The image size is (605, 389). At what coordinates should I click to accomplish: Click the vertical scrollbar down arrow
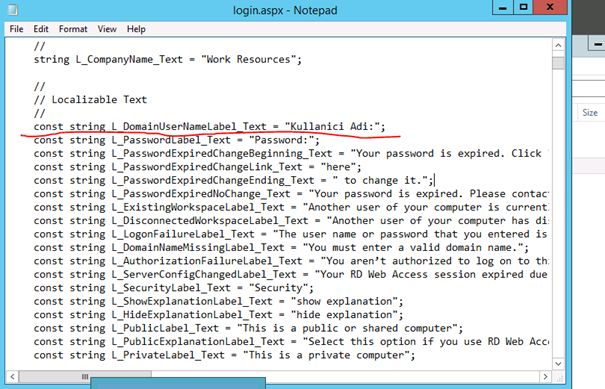point(558,364)
